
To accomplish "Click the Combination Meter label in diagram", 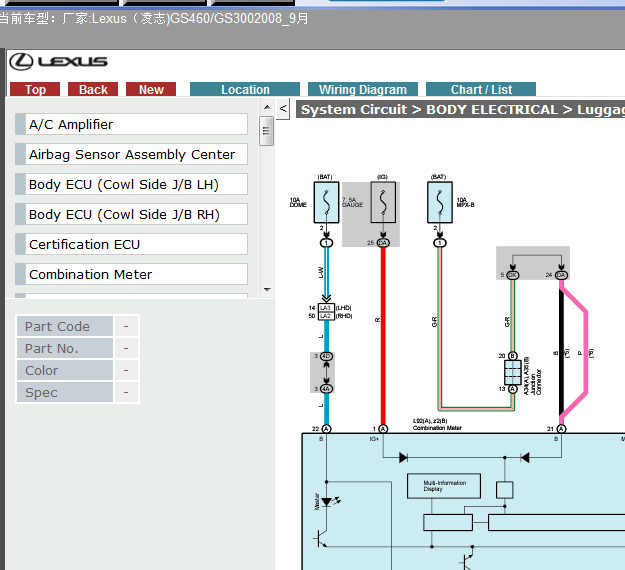I will point(437,428).
